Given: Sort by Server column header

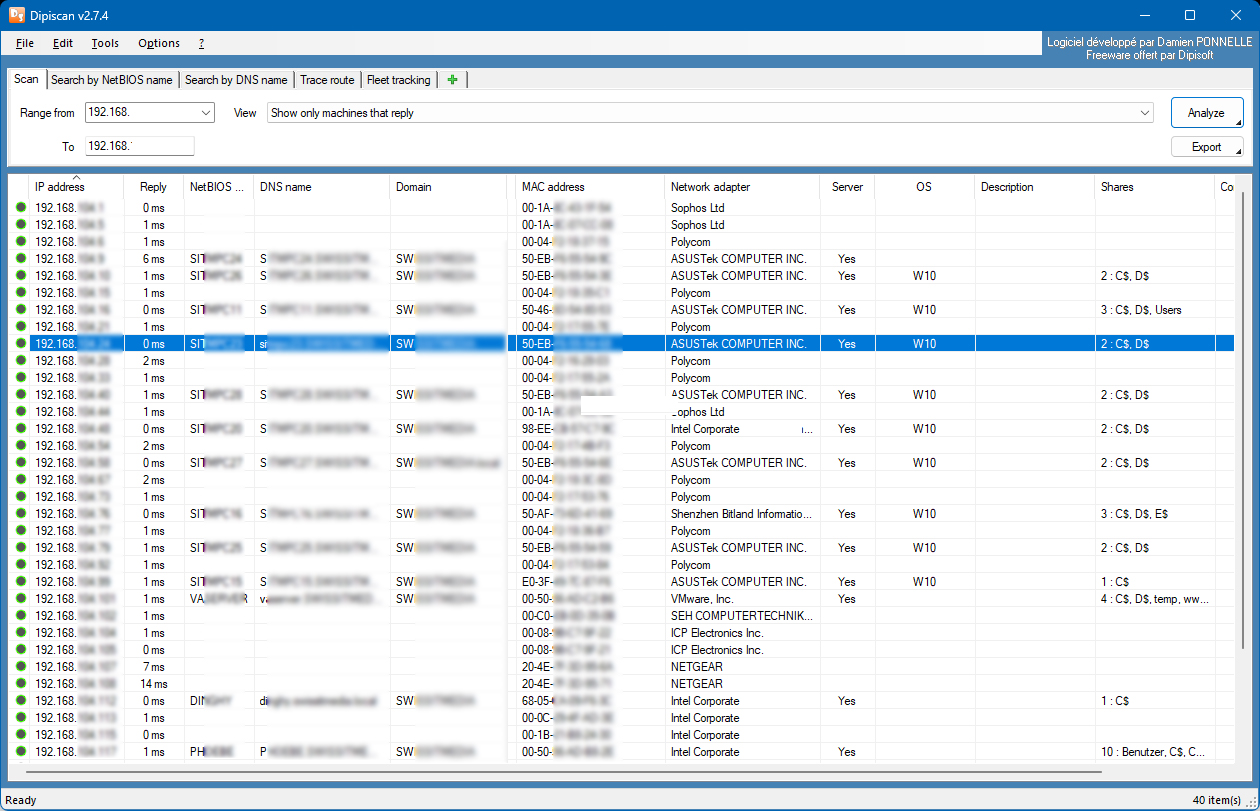Looking at the screenshot, I should coord(847,187).
